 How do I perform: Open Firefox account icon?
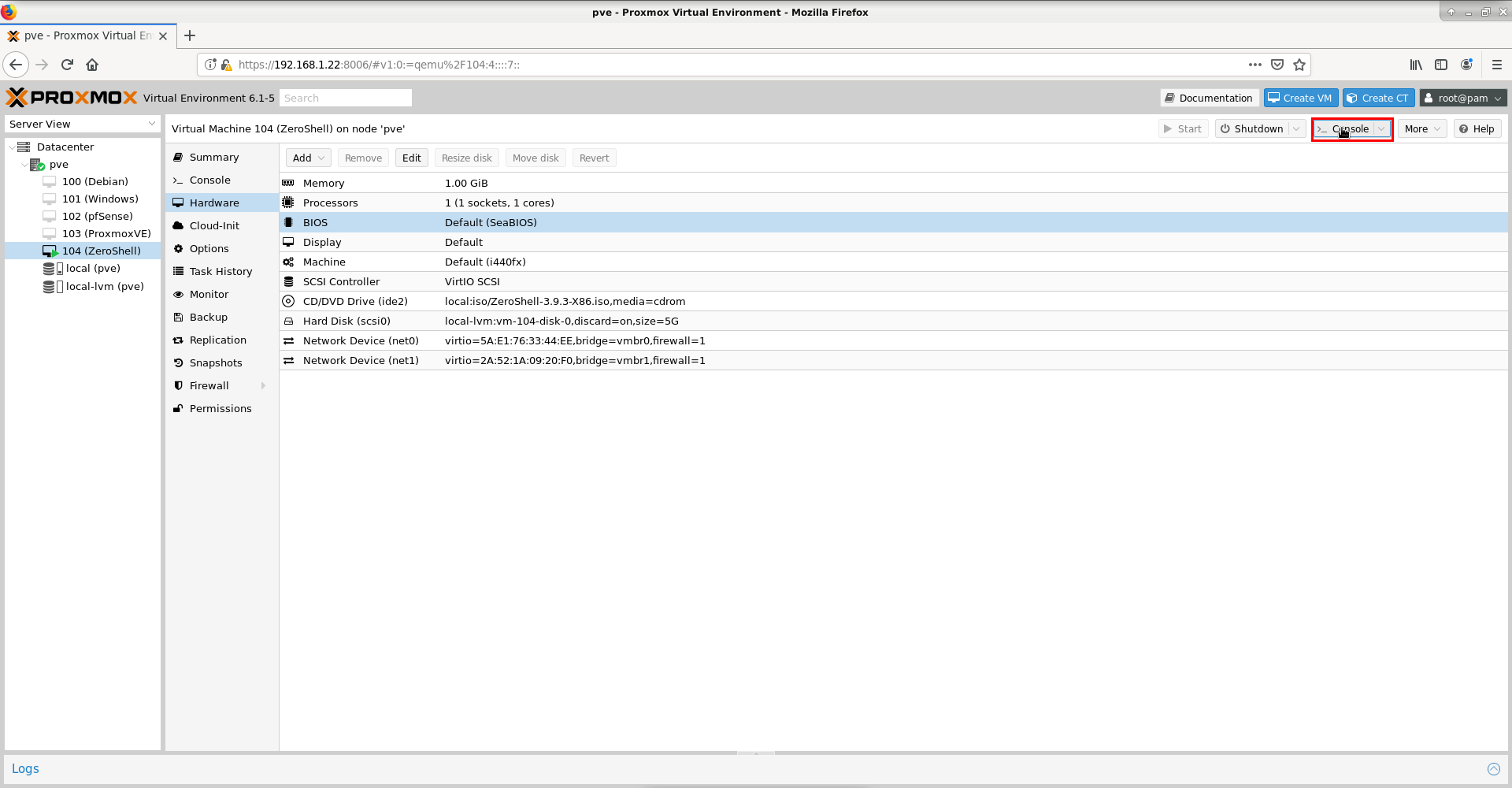click(x=1466, y=65)
